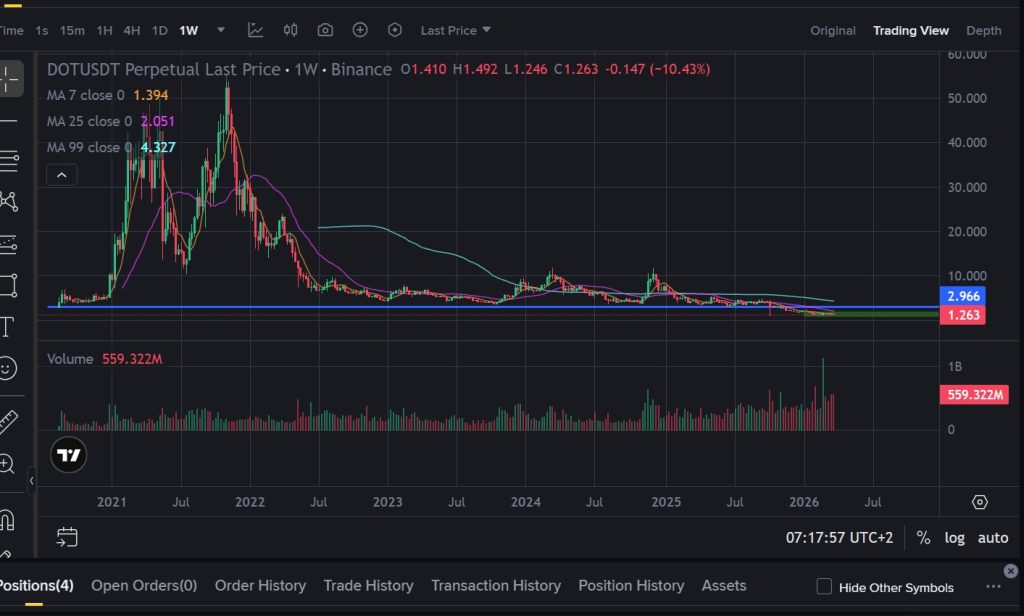Image resolution: width=1024 pixels, height=616 pixels.
Task: Open the Last Price dropdown
Action: 455,30
